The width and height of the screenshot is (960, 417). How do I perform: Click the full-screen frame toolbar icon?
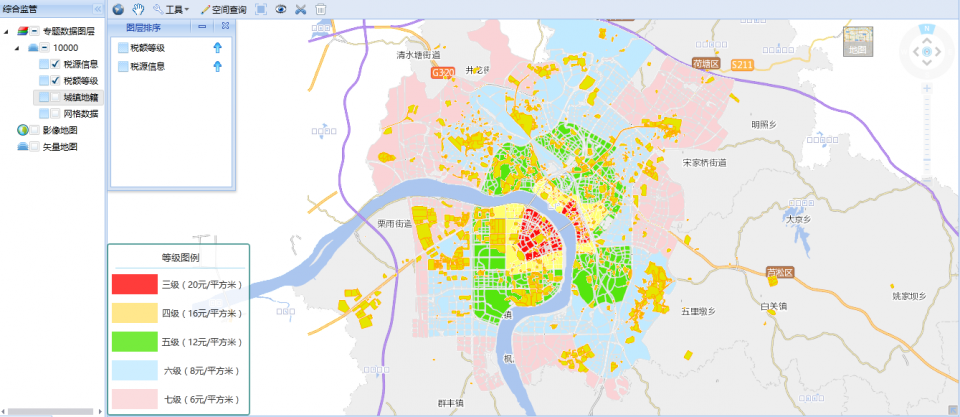260,9
